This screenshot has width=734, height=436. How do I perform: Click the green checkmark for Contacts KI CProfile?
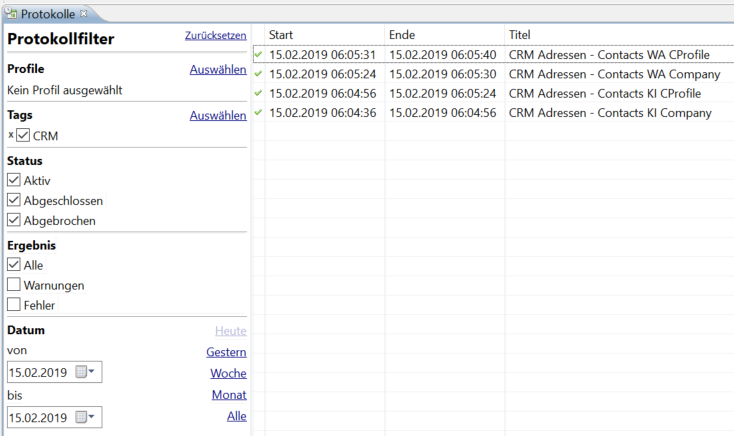click(258, 93)
